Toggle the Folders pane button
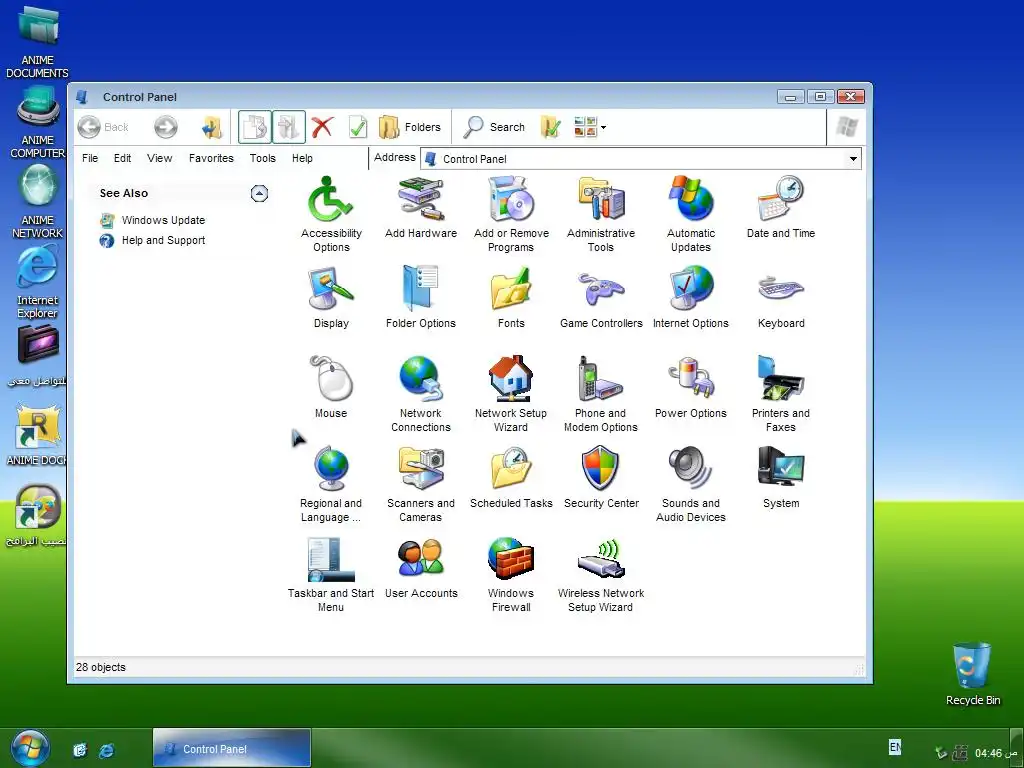This screenshot has height=768, width=1024. [410, 127]
